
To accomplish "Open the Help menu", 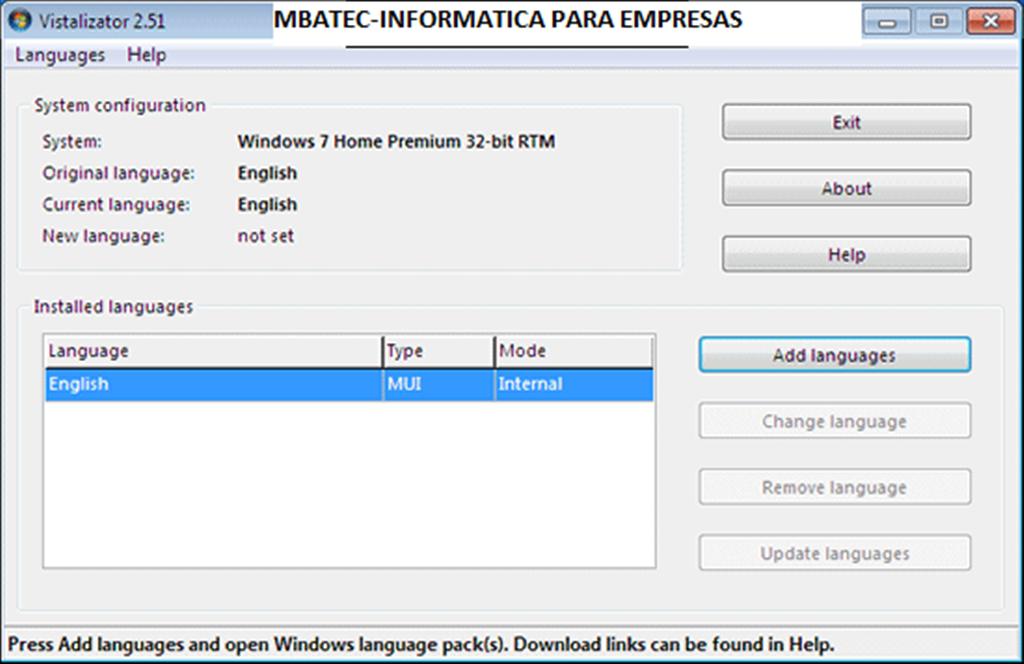I will pyautogui.click(x=146, y=55).
